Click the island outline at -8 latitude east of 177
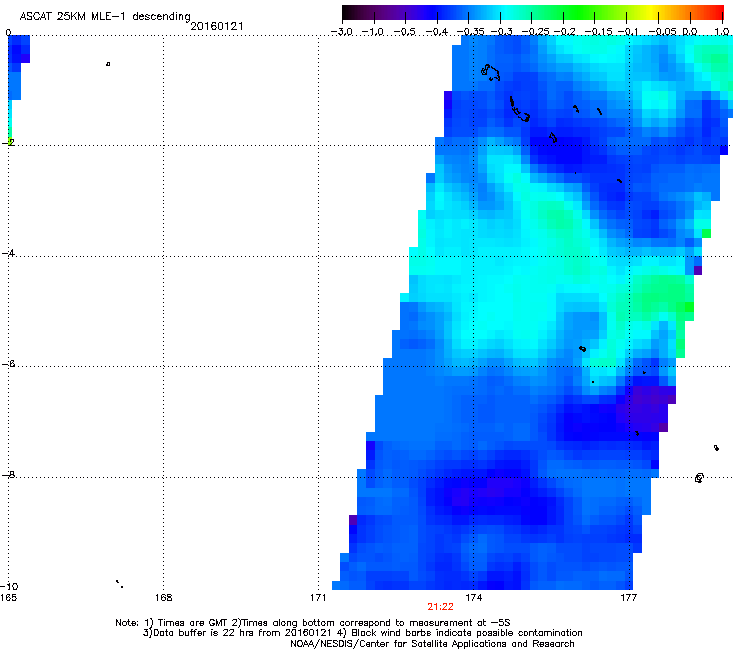This screenshot has width=740, height=650. pyautogui.click(x=699, y=478)
